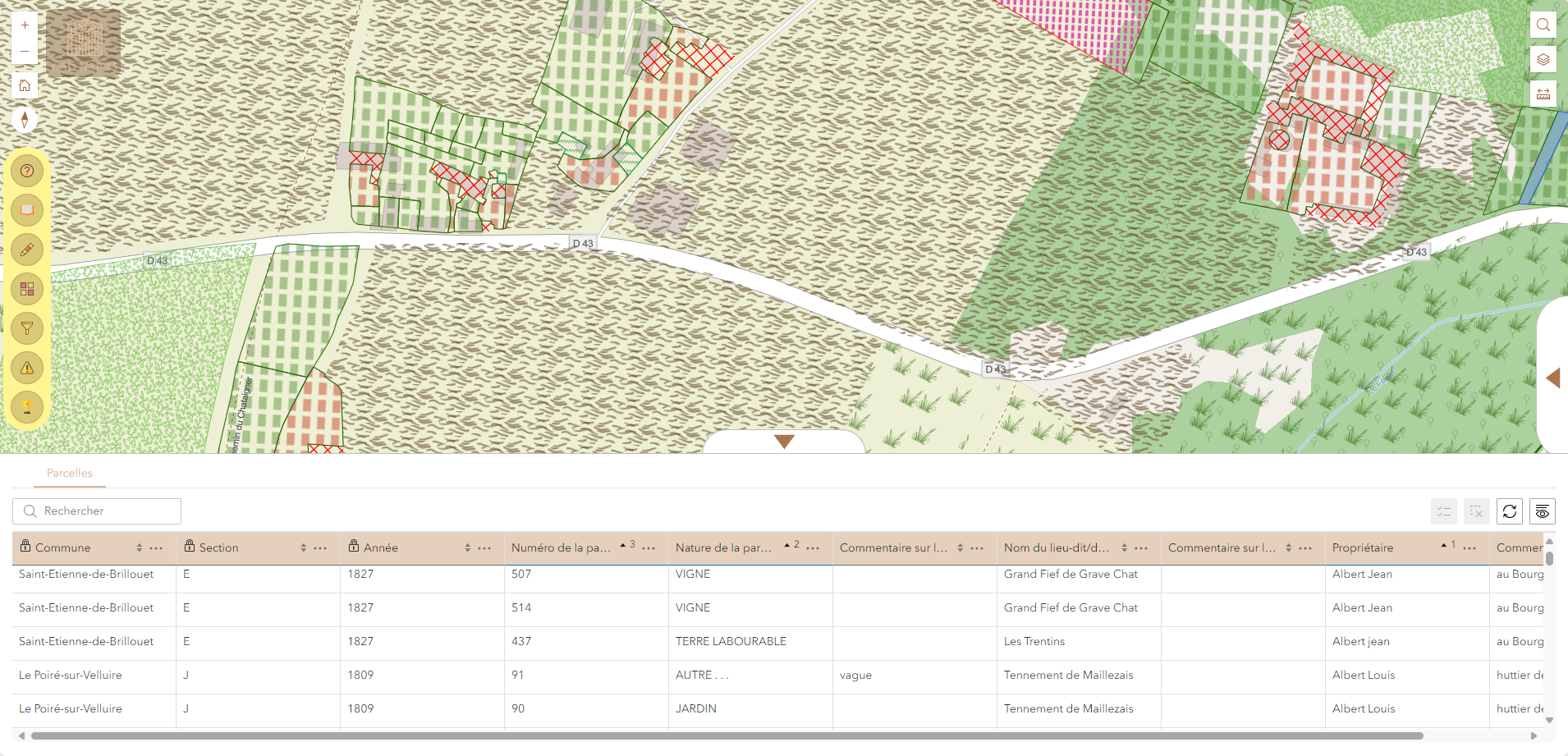Reset map to home extent
Viewport: 1568px width, 756px height.
click(25, 85)
